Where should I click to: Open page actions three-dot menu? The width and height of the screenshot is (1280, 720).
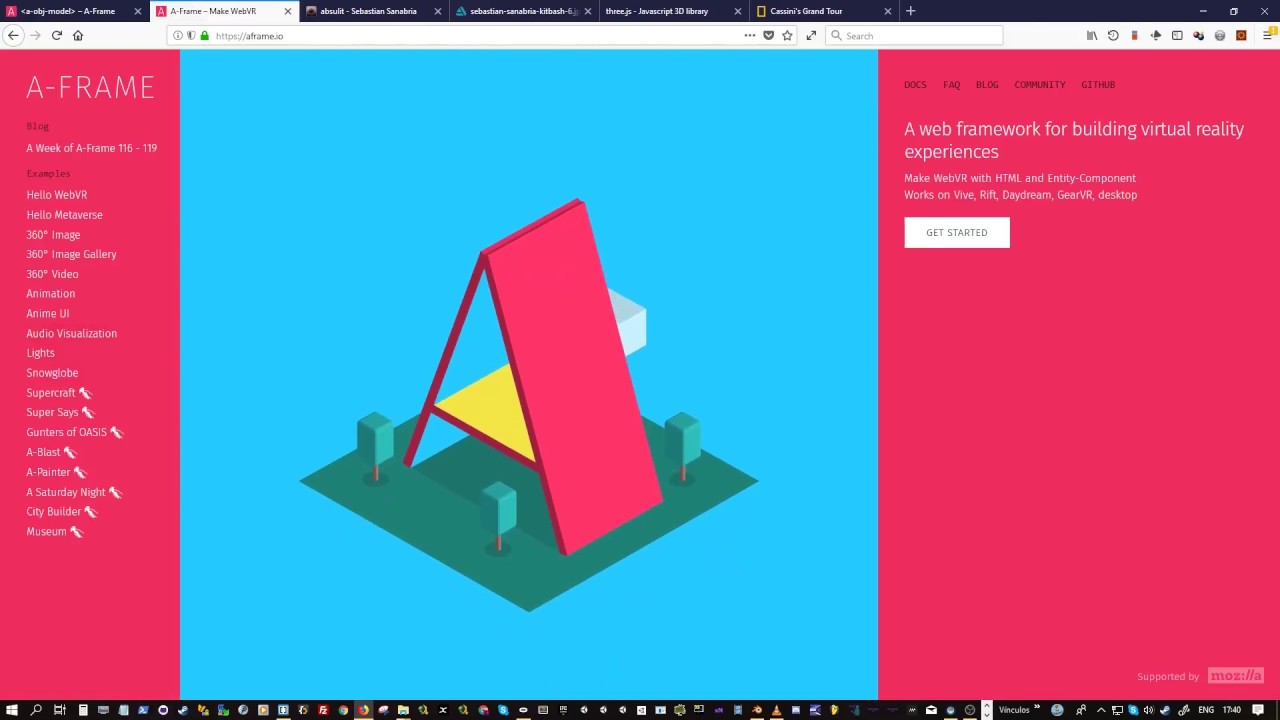tap(749, 35)
